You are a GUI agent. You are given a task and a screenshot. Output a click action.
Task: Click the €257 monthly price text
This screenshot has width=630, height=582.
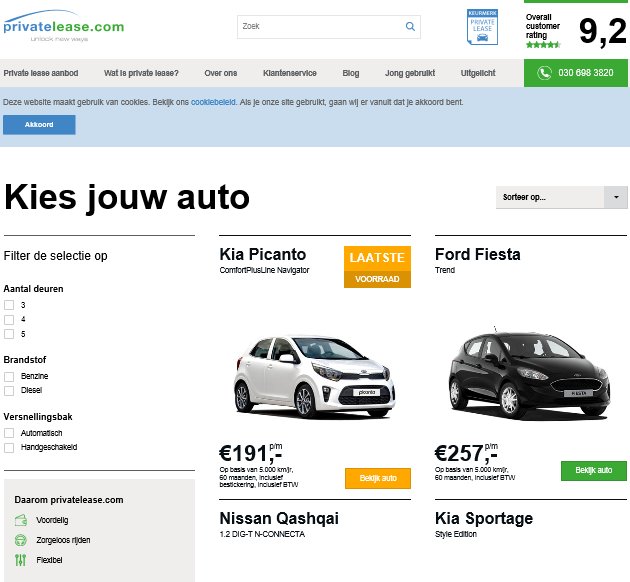tap(466, 453)
